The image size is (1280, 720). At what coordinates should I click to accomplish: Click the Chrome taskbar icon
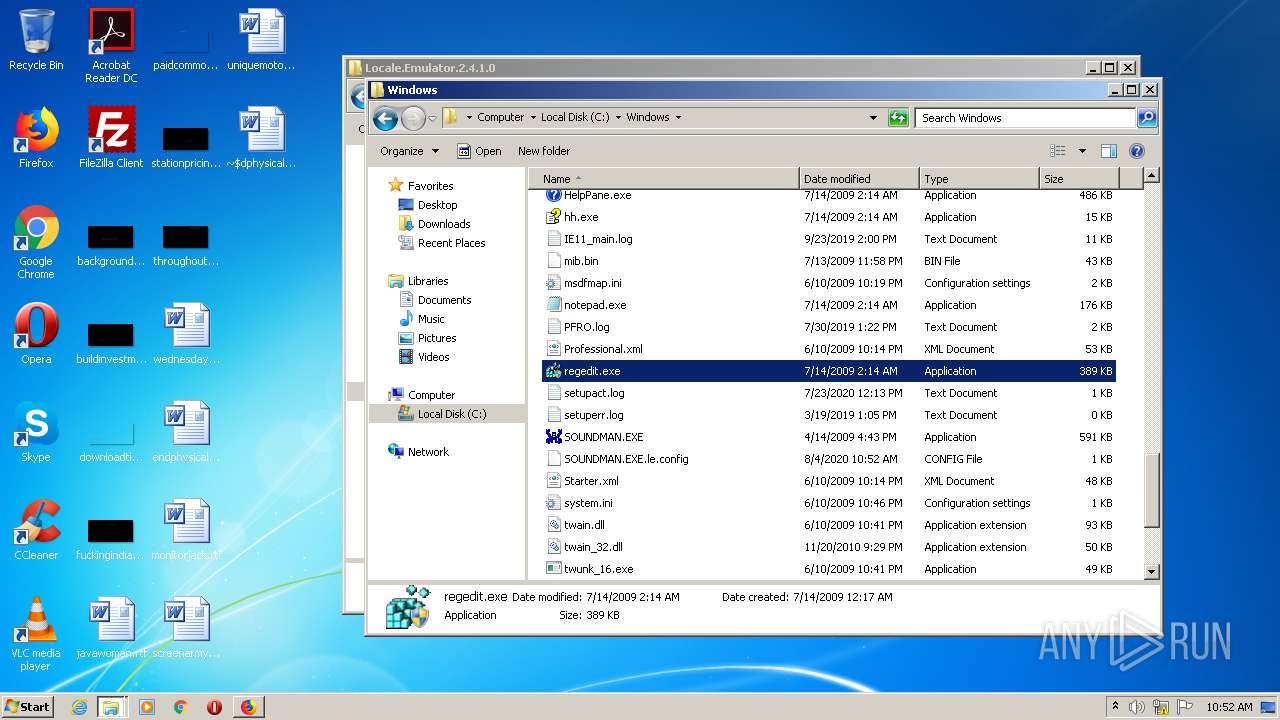[x=180, y=707]
